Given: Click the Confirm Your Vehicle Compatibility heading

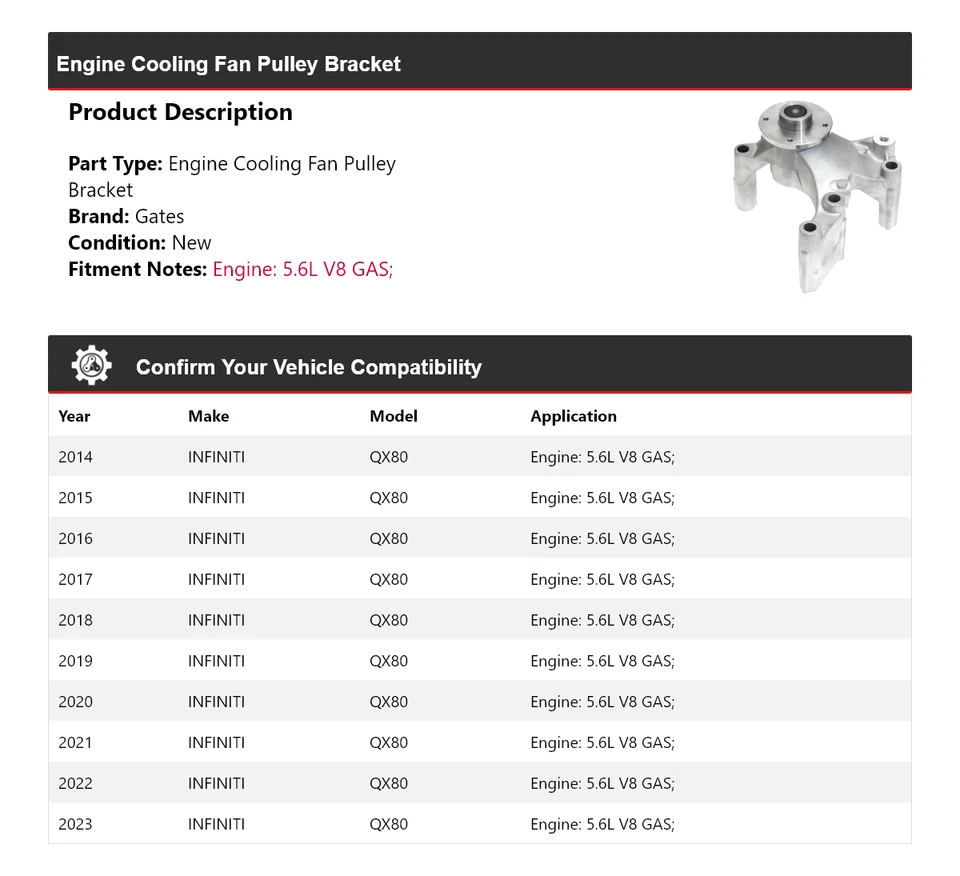Looking at the screenshot, I should tap(308, 367).
